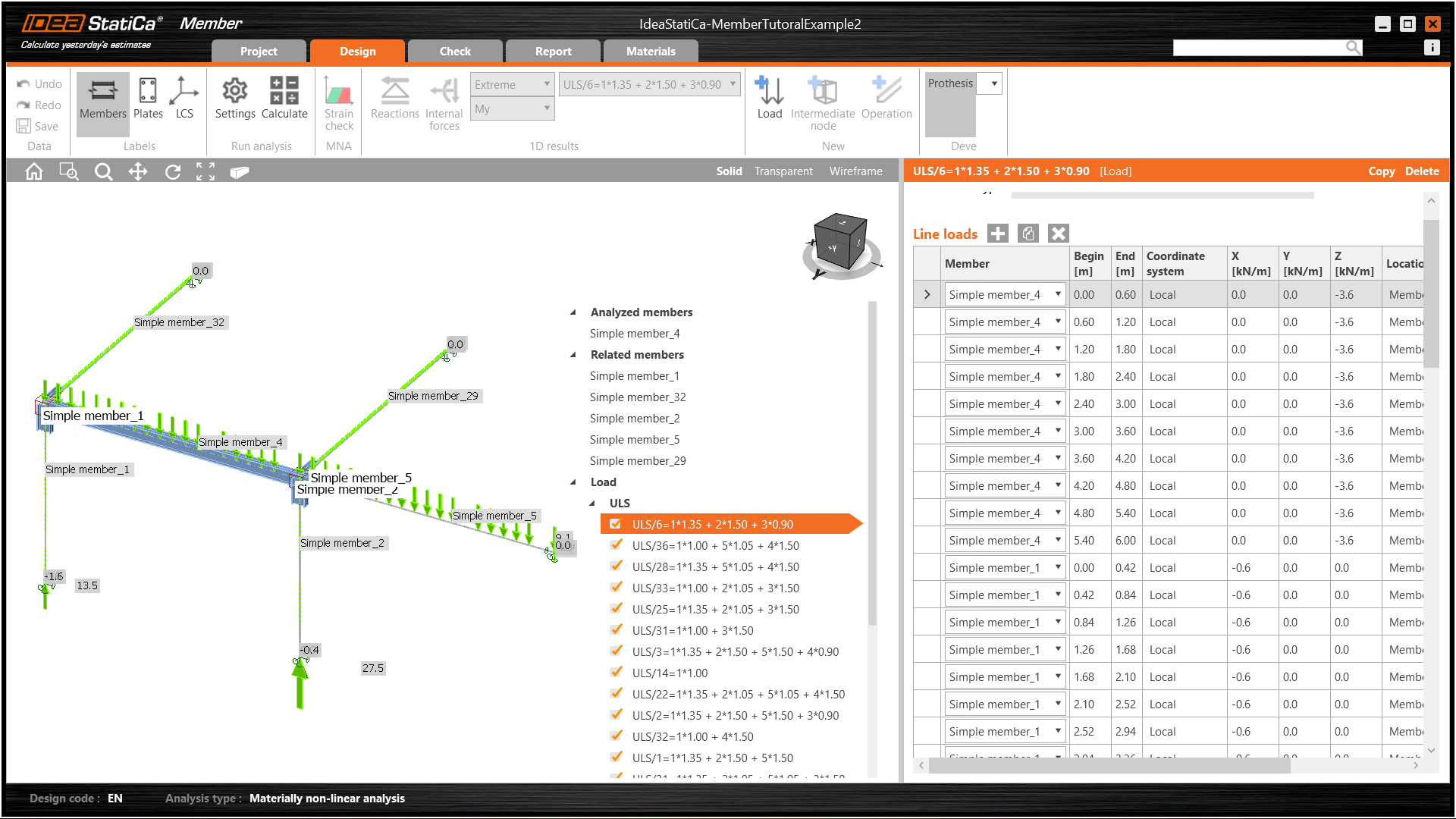Screen dimensions: 1456x819
Task: Open the Strain check panel
Action: 338,99
